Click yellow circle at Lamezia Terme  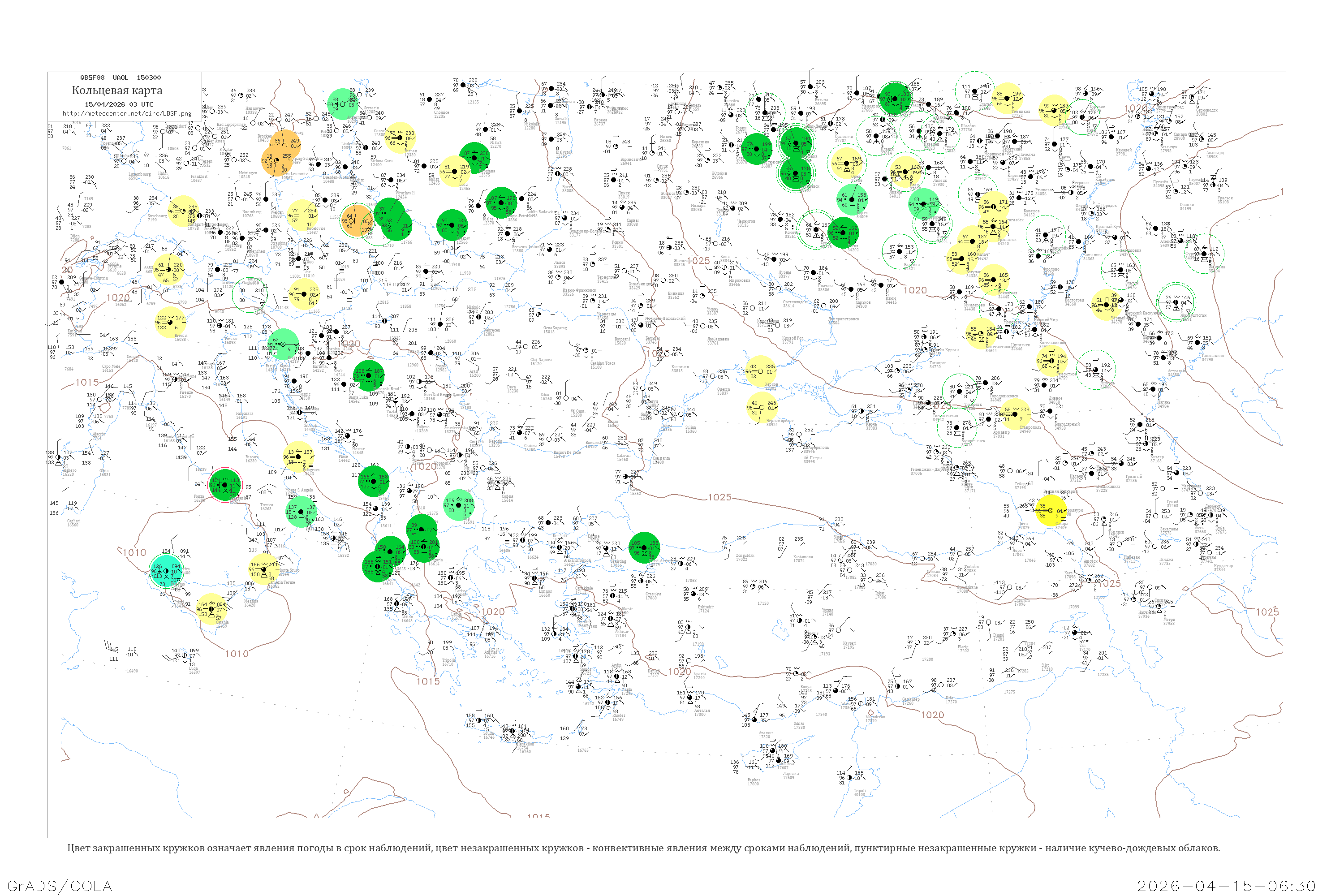263,569
